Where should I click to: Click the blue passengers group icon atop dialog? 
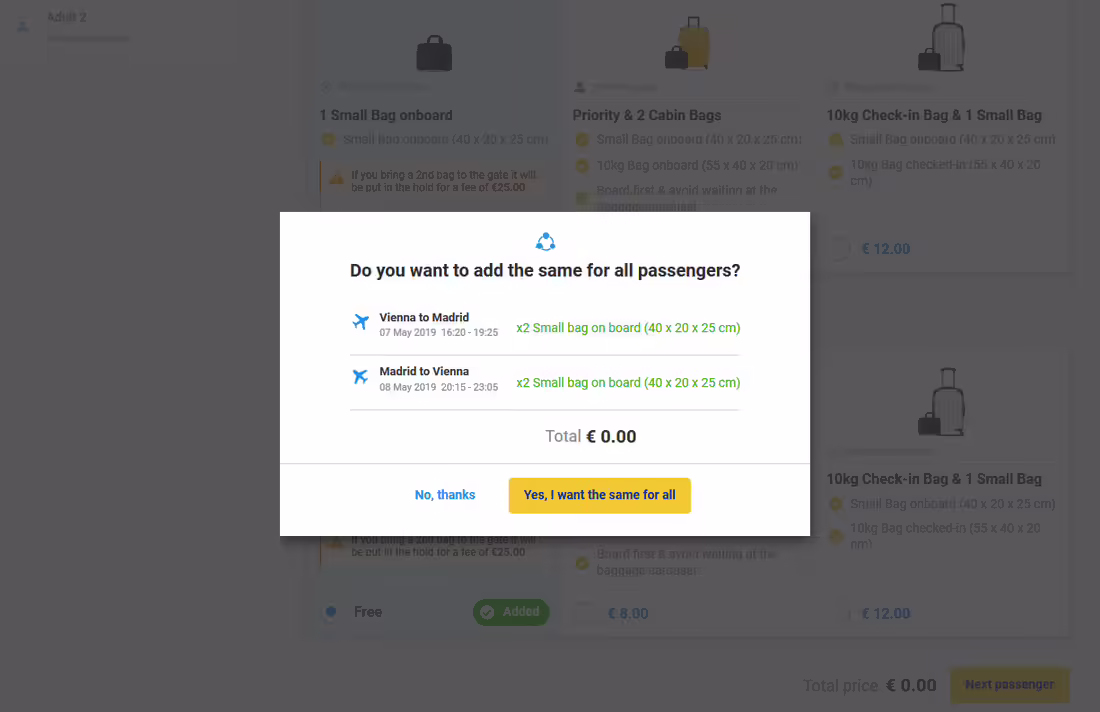coord(545,242)
